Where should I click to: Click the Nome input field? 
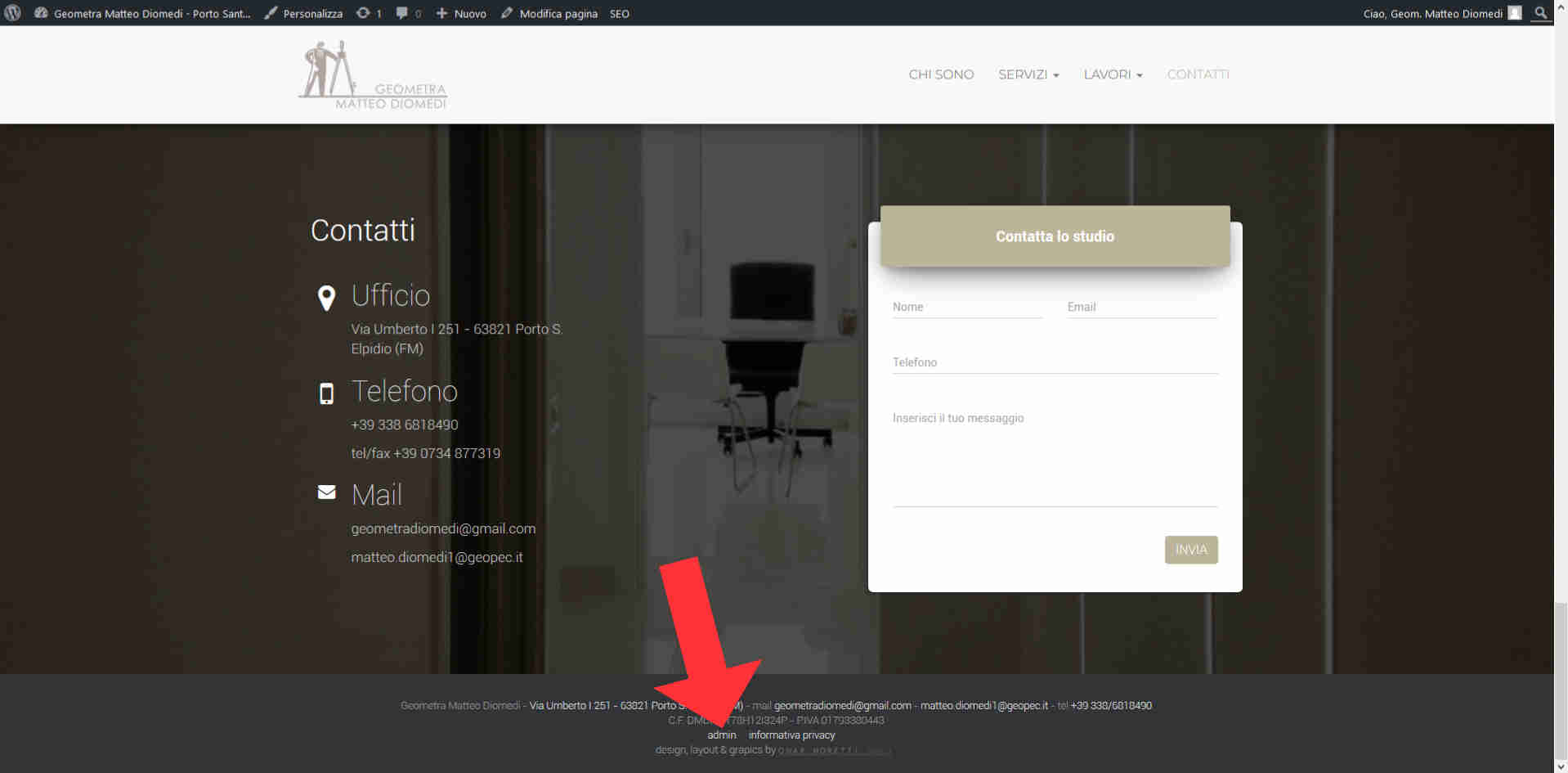click(x=967, y=307)
